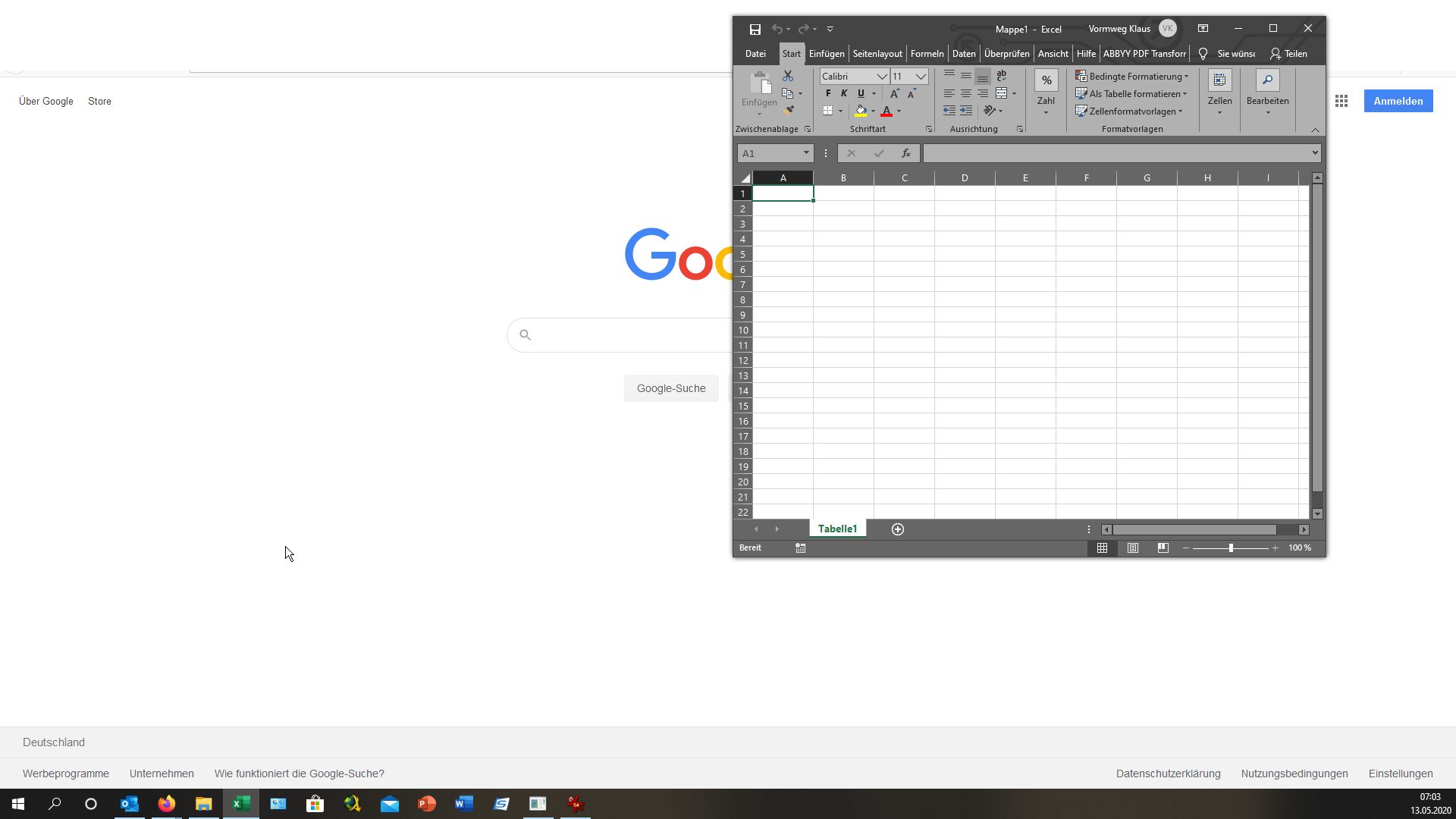Click the Cut scissors icon
Image resolution: width=1456 pixels, height=819 pixels.
pyautogui.click(x=788, y=76)
